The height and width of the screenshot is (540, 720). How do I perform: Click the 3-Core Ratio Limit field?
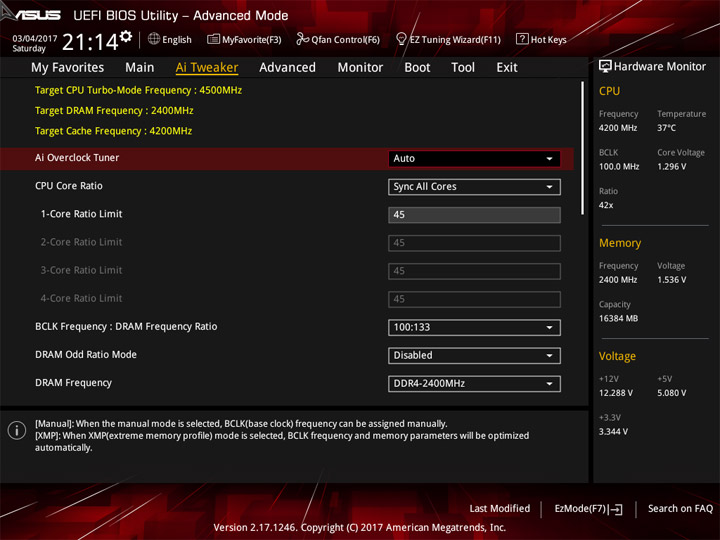click(x=474, y=271)
